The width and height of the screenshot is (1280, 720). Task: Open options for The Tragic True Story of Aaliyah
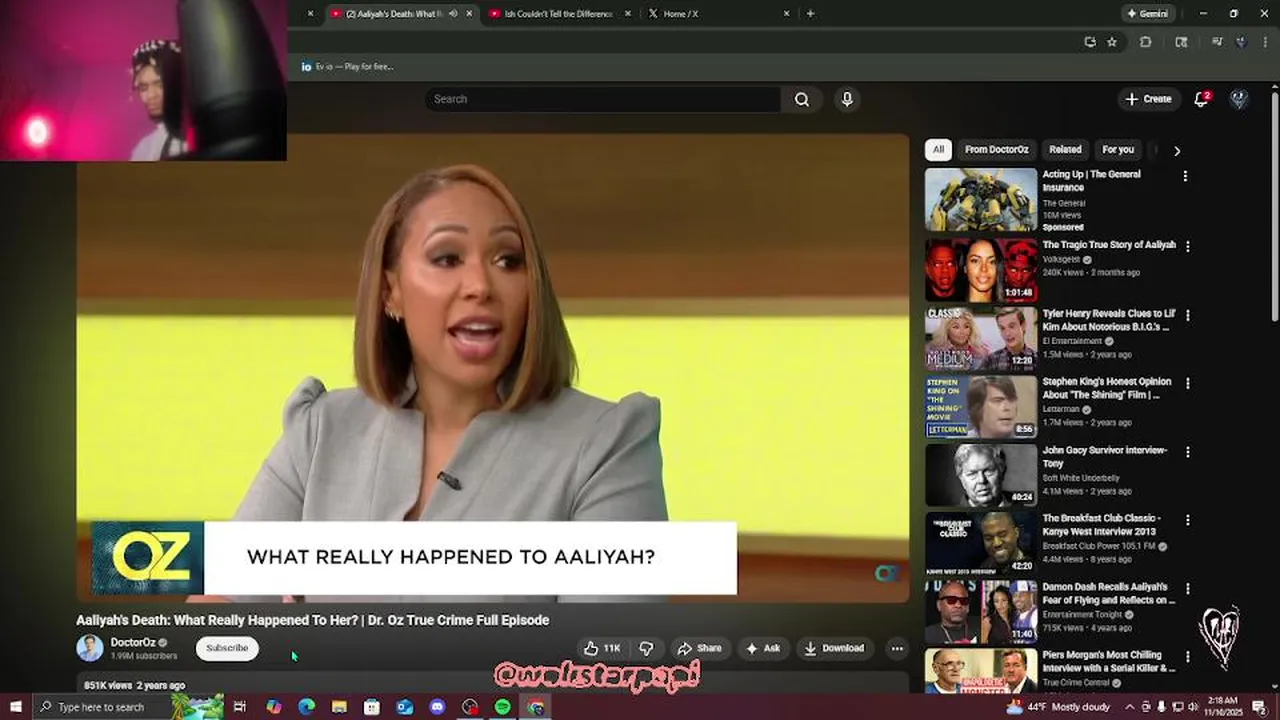pyautogui.click(x=1187, y=246)
